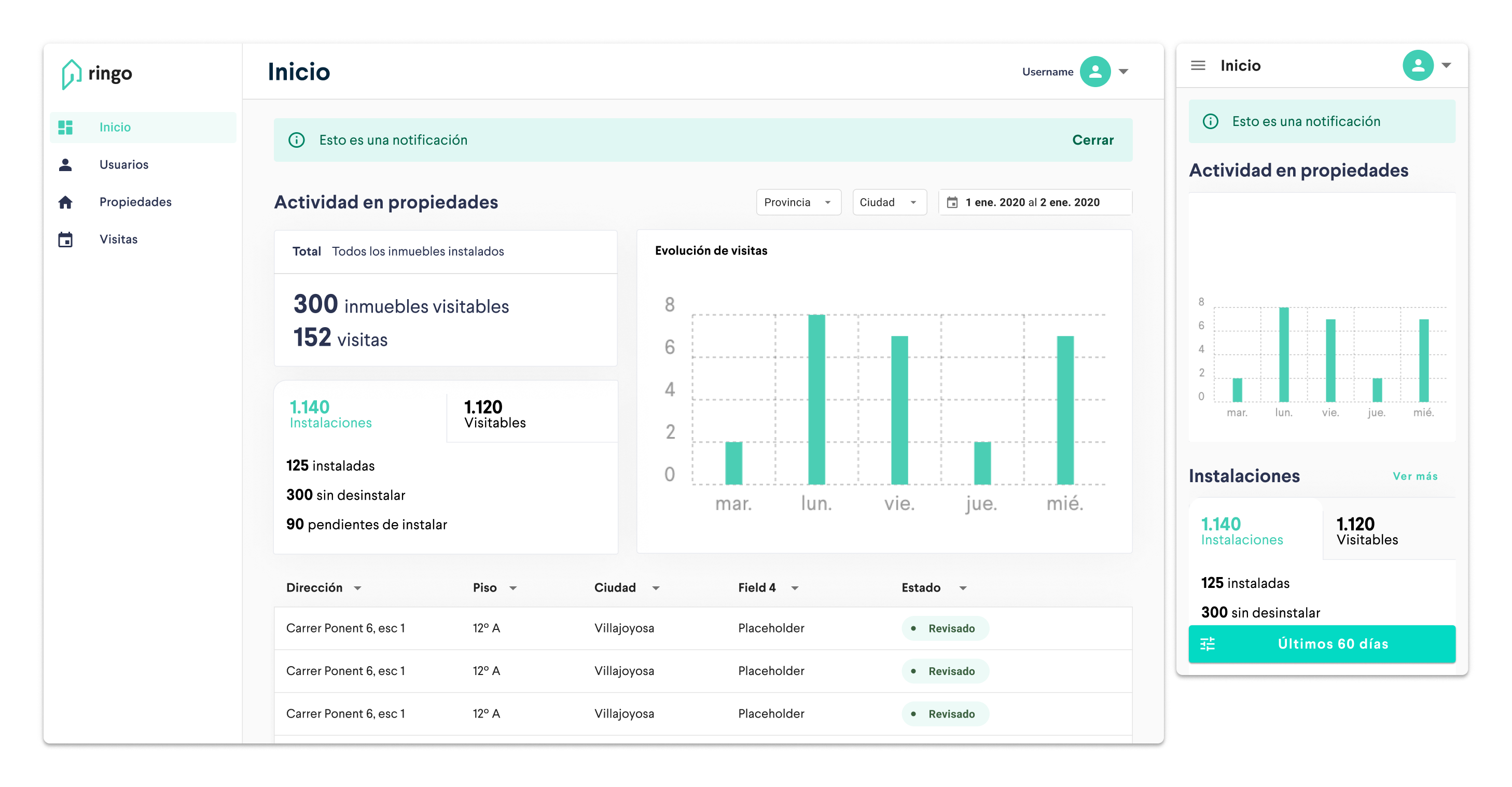Click the Ver más link in mobile view
The width and height of the screenshot is (1512, 787).
click(1414, 476)
